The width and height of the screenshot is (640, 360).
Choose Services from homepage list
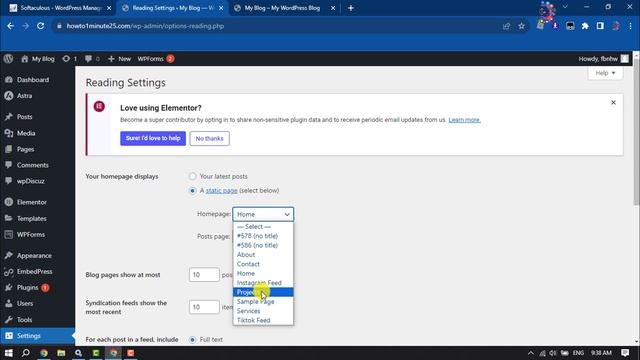[263, 311]
